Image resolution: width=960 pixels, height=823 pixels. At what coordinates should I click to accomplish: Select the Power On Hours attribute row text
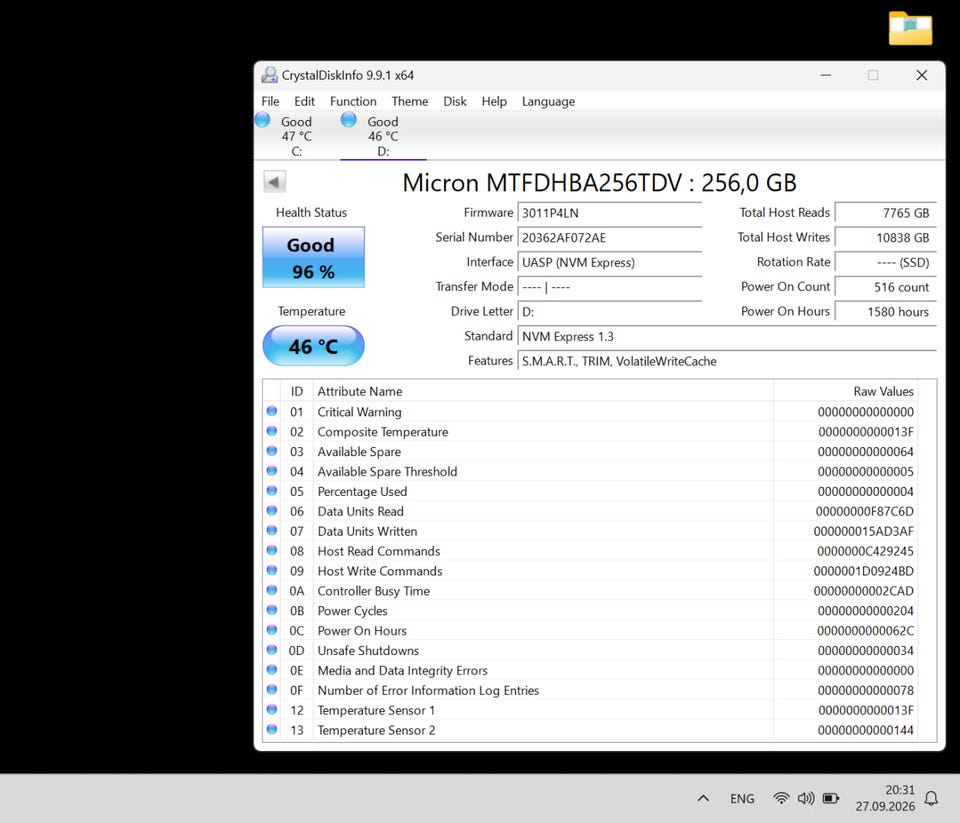[362, 630]
